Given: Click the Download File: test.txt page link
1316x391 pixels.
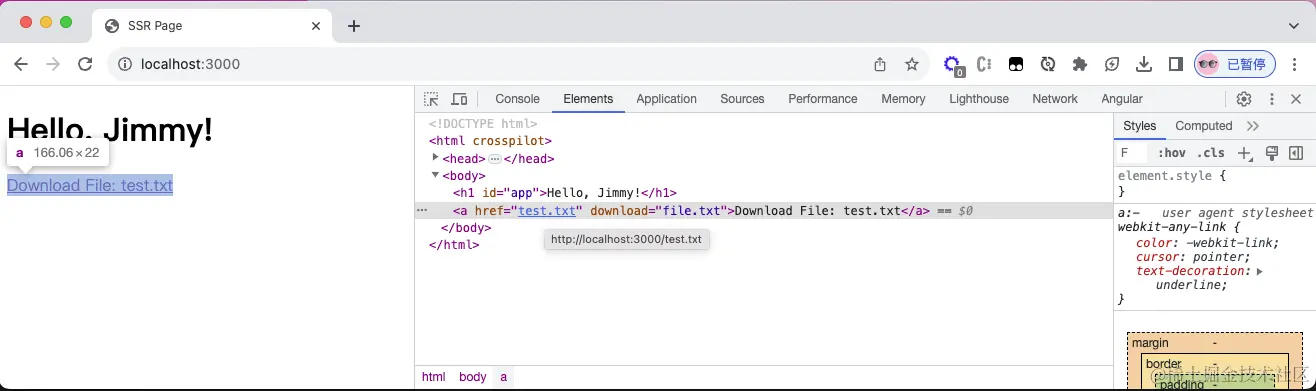Looking at the screenshot, I should [90, 185].
